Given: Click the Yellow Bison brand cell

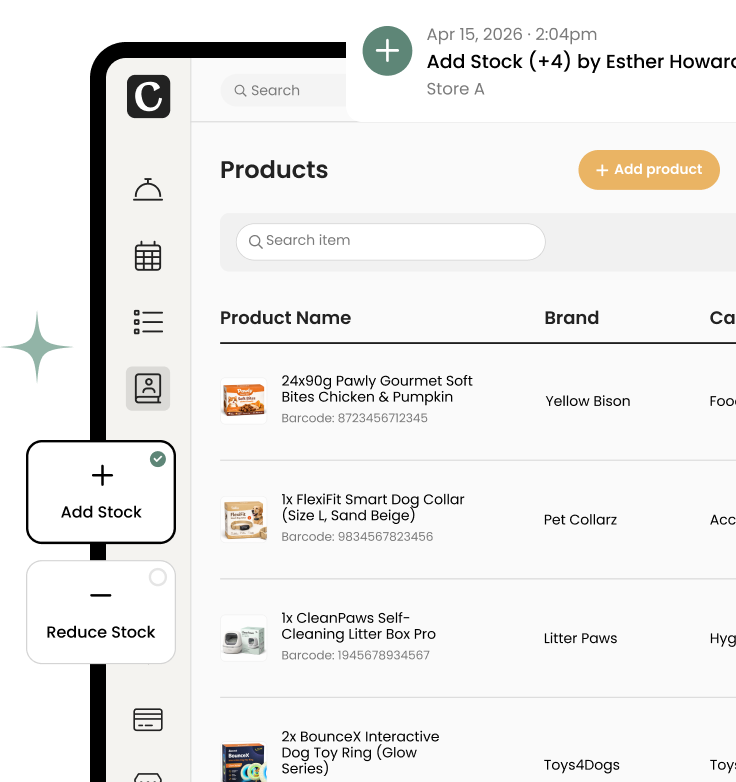Looking at the screenshot, I should (x=587, y=401).
